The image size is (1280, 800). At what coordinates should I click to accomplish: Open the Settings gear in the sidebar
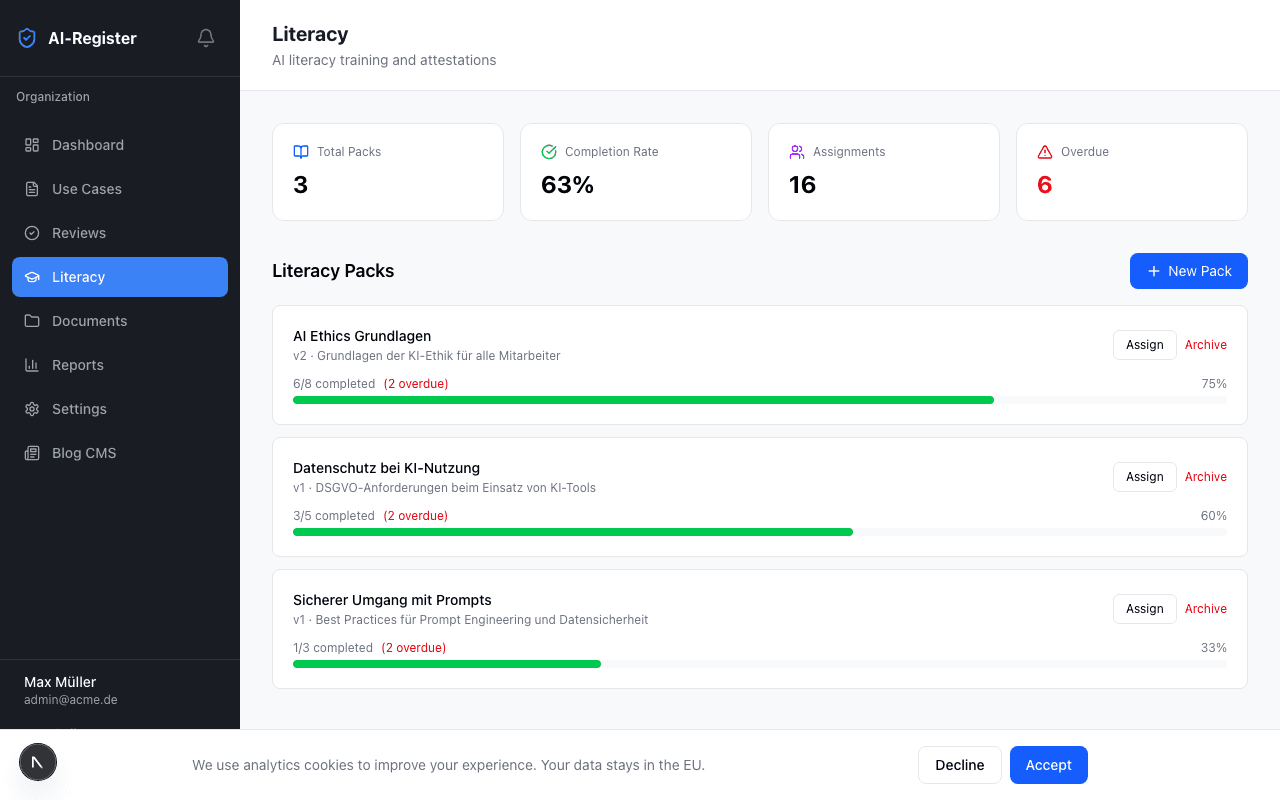coord(30,409)
